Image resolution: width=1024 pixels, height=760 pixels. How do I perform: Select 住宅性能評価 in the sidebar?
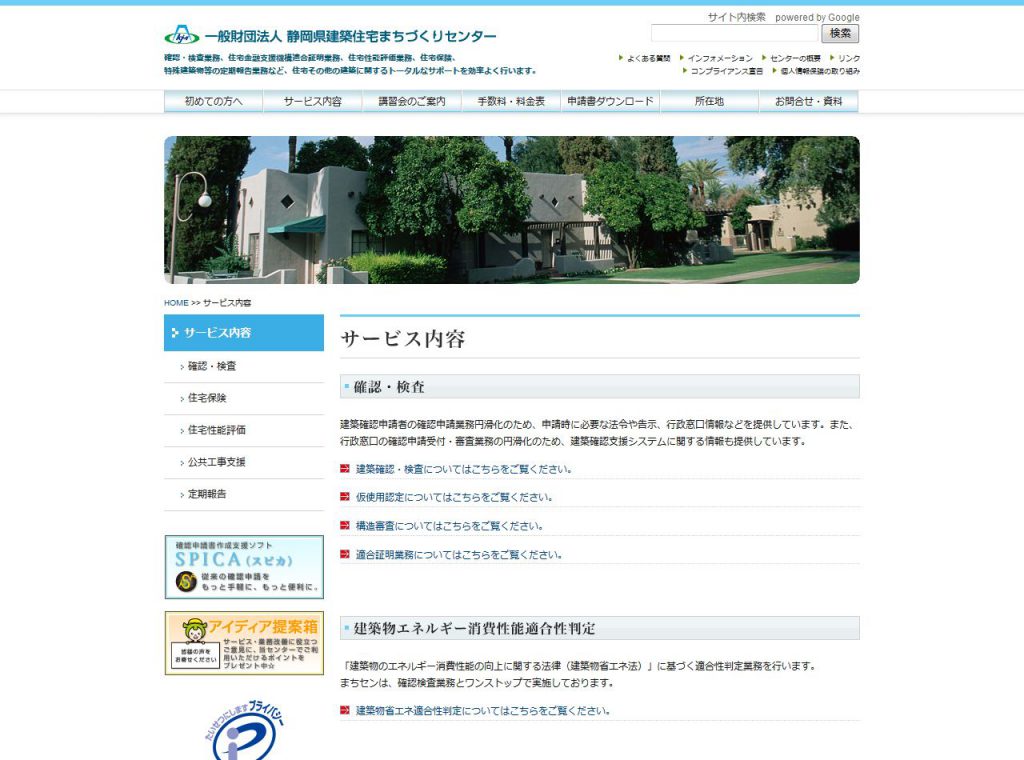click(x=216, y=430)
